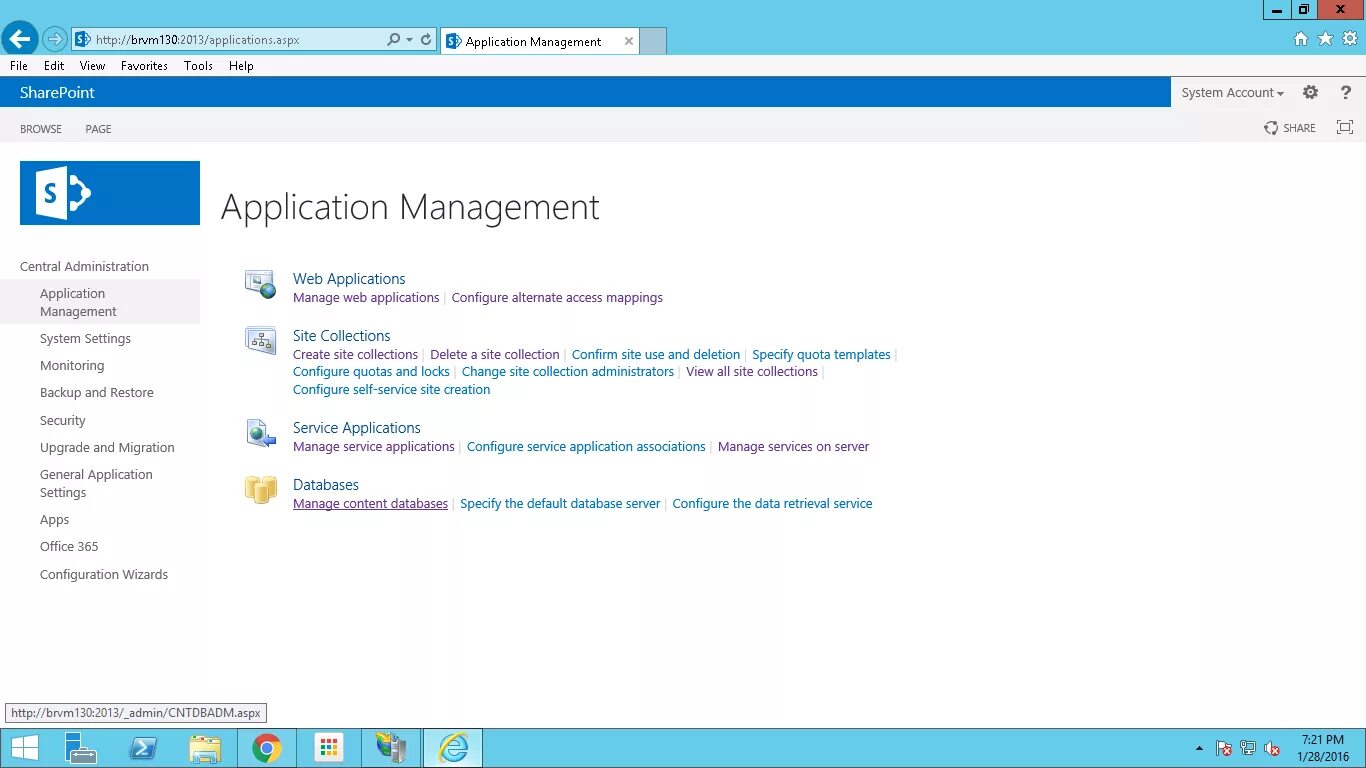Open File Explorer from the taskbar

pos(205,748)
